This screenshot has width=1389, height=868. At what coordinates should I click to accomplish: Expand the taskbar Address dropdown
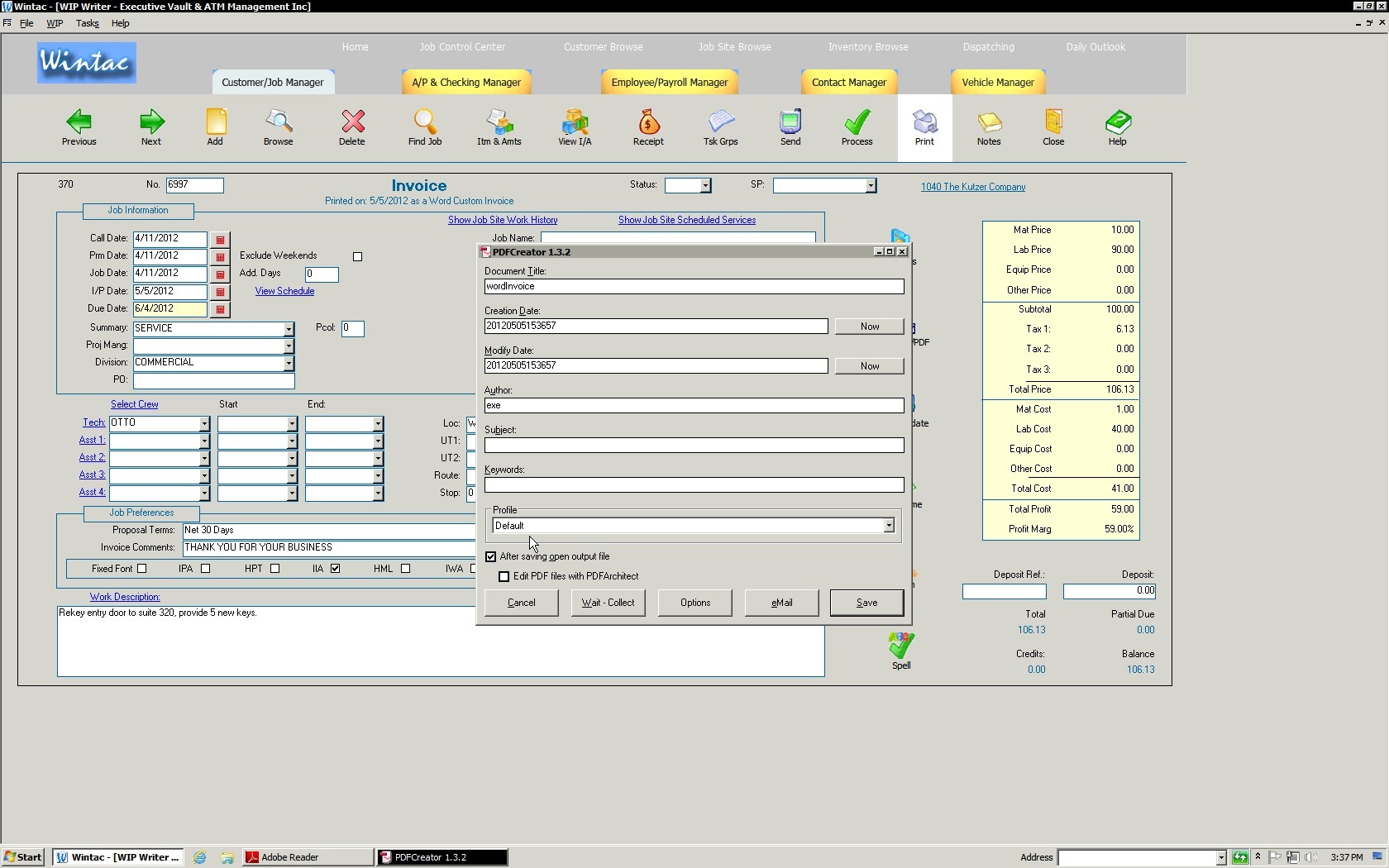click(x=1220, y=858)
